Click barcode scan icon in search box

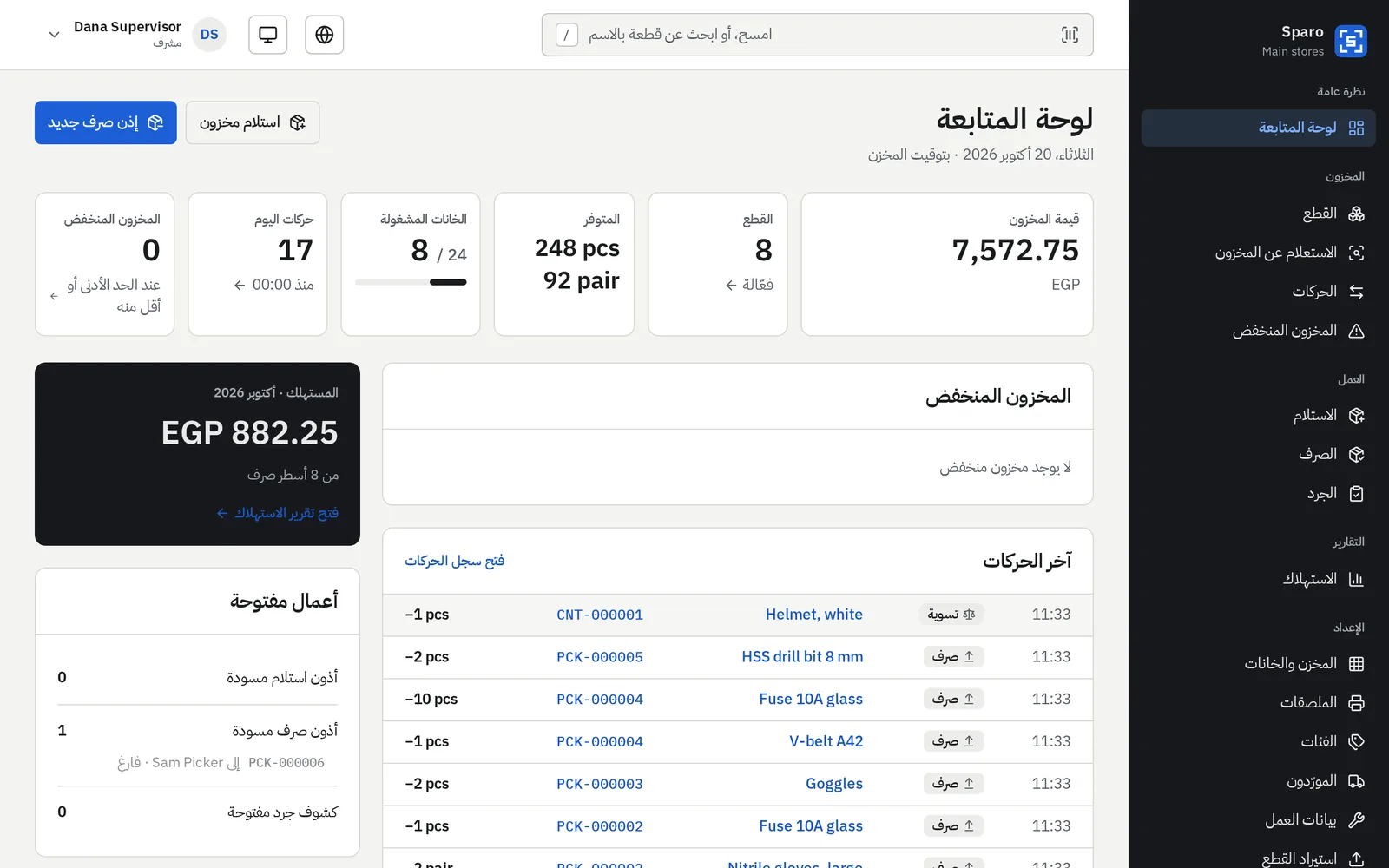click(x=1070, y=35)
